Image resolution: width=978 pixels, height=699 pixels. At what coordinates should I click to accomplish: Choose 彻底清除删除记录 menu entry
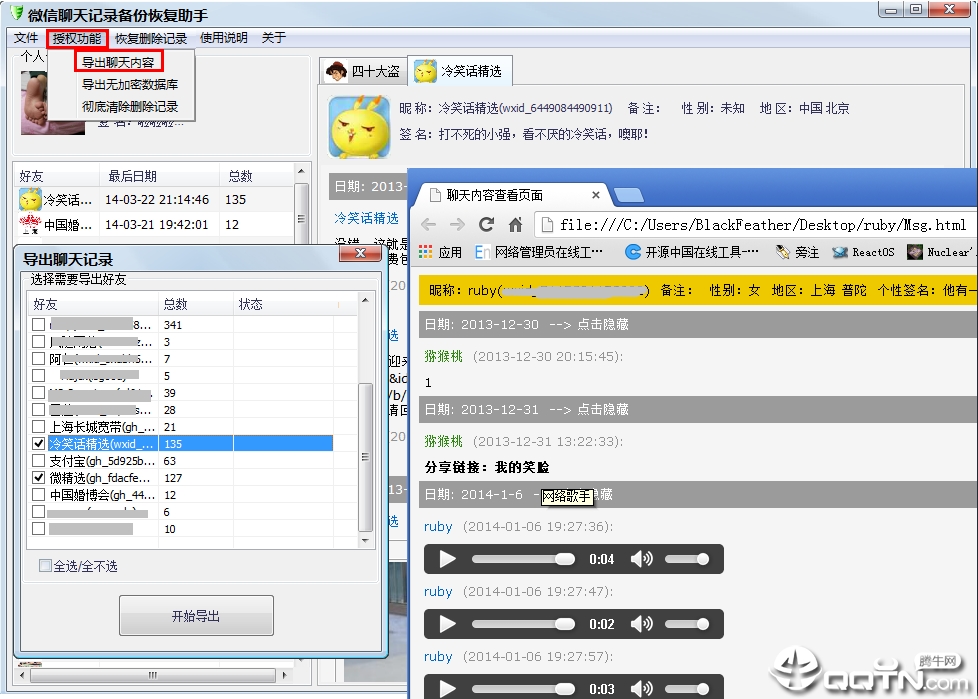click(x=130, y=107)
